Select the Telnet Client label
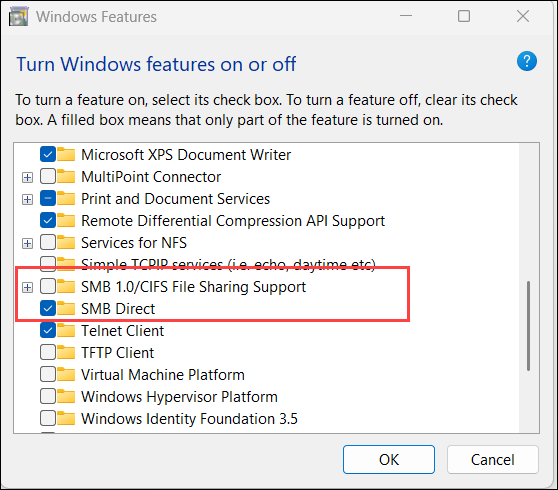Image resolution: width=558 pixels, height=490 pixels. (x=122, y=331)
